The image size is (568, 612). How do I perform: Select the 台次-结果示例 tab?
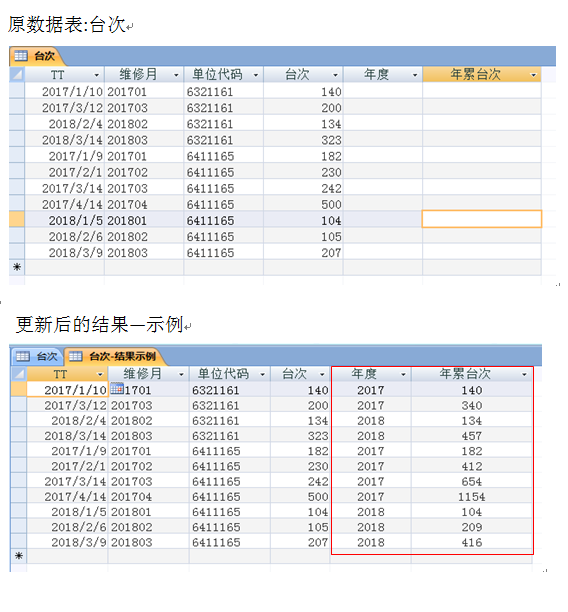(x=113, y=356)
